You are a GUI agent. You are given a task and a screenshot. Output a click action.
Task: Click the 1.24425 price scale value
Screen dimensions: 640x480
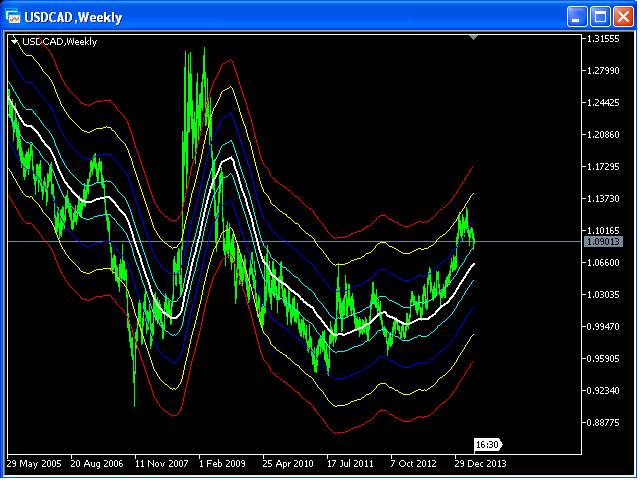click(x=603, y=102)
